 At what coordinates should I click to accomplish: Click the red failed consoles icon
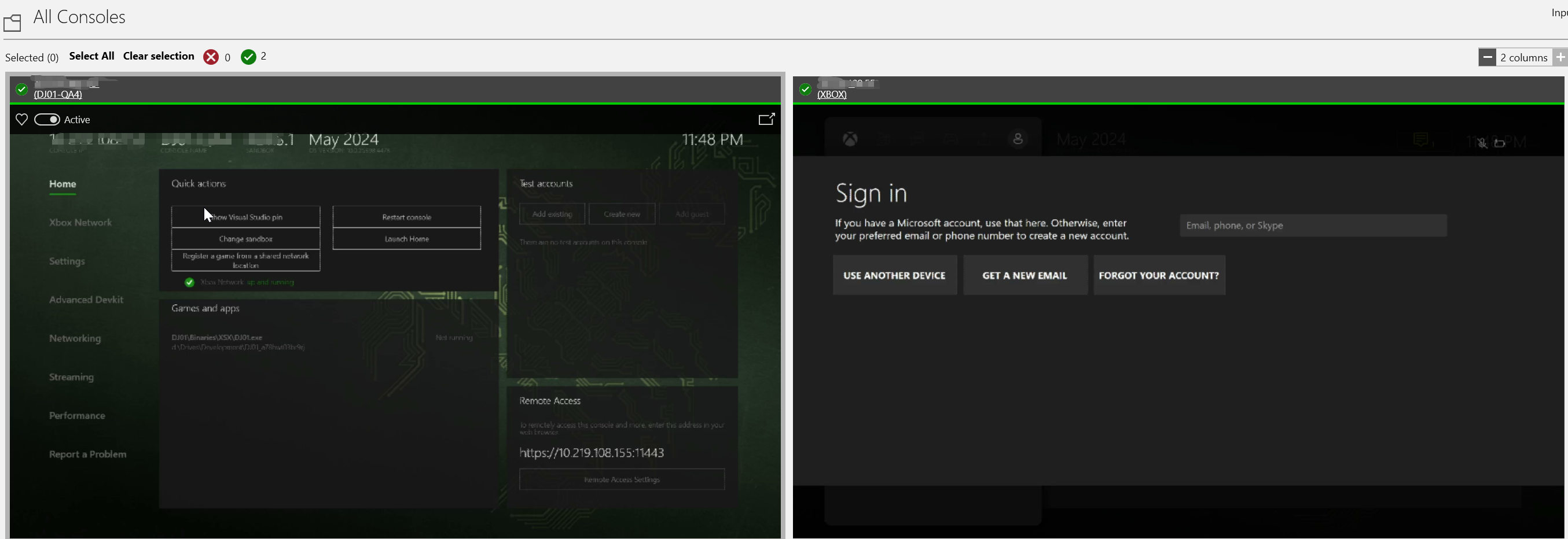click(211, 57)
